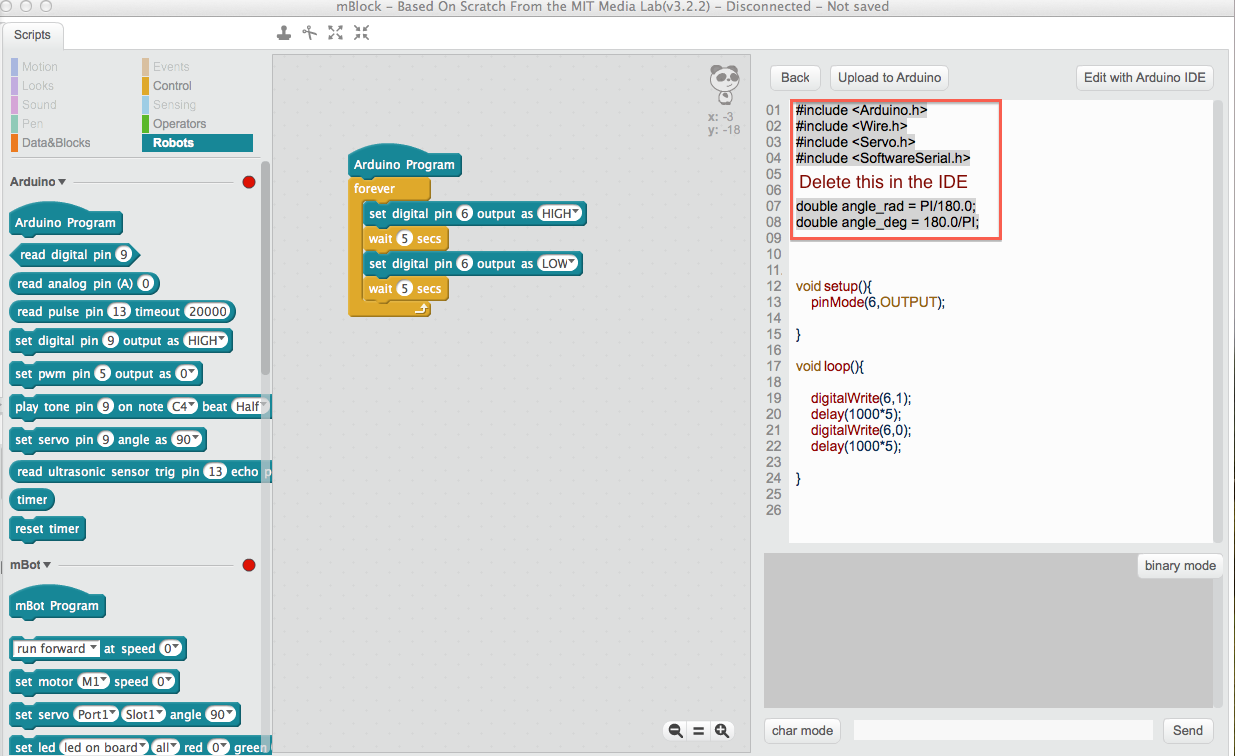Click Upload to Arduino
This screenshot has height=756, width=1235.
coord(889,77)
